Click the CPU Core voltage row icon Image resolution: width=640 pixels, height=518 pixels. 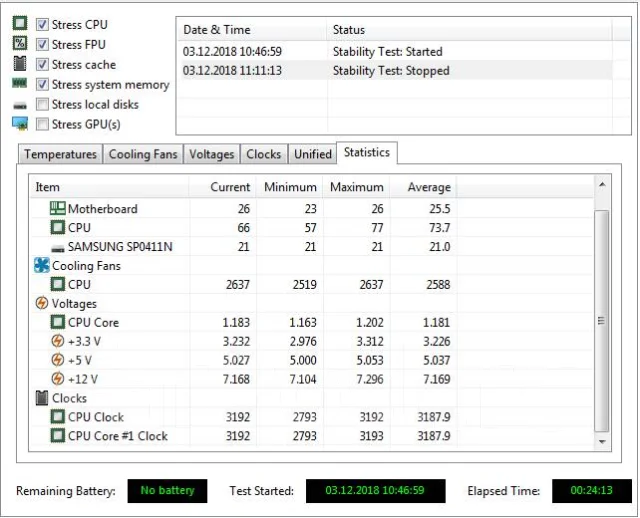click(58, 322)
